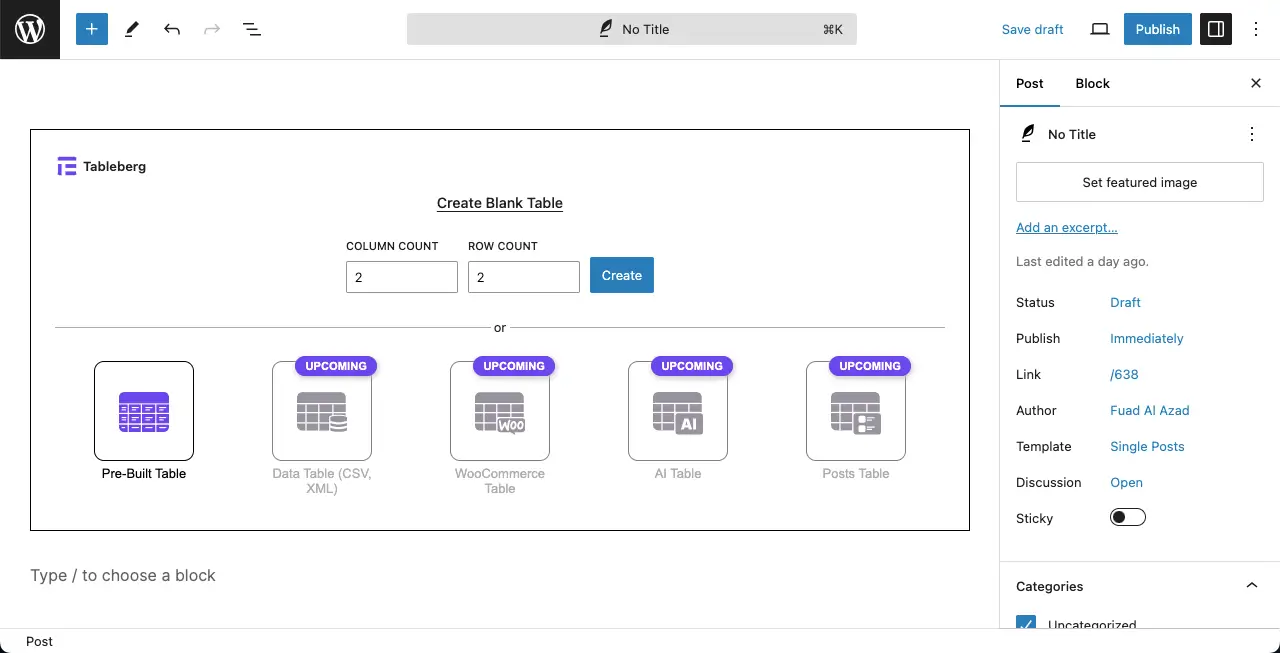Click the UPCOMING badge on AI Table

click(692, 366)
